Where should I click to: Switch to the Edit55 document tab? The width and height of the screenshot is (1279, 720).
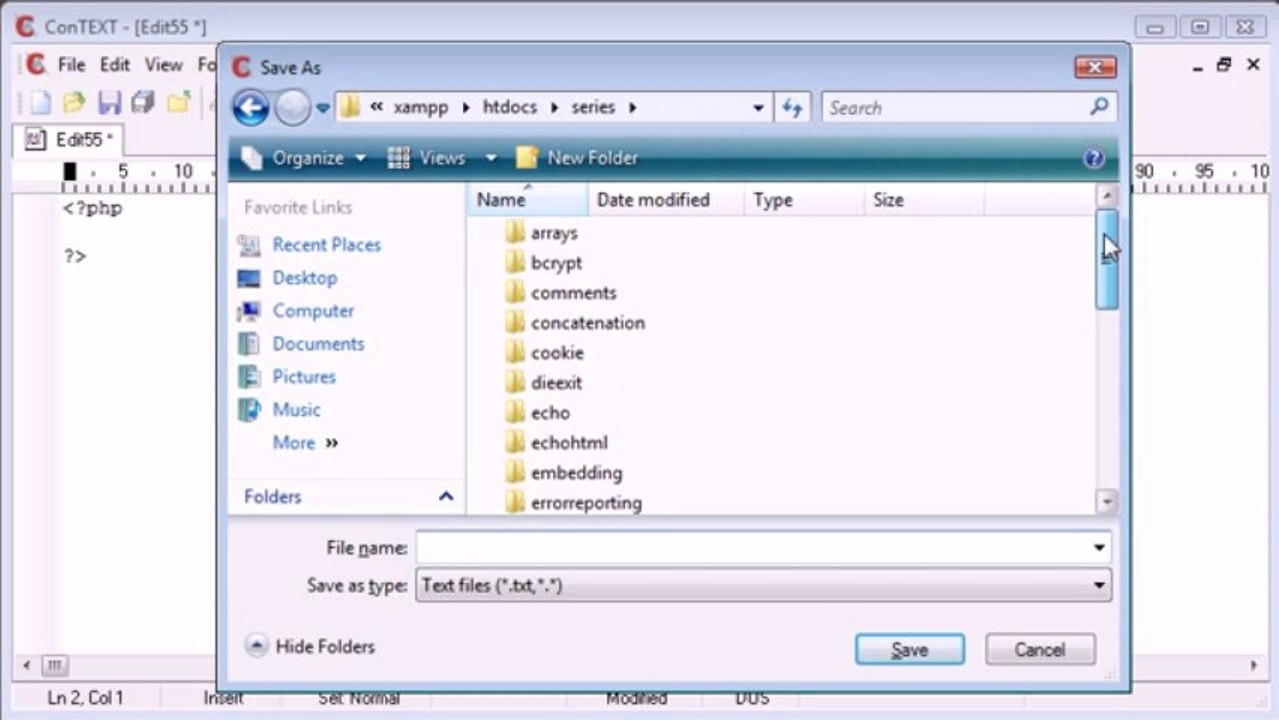(69, 140)
